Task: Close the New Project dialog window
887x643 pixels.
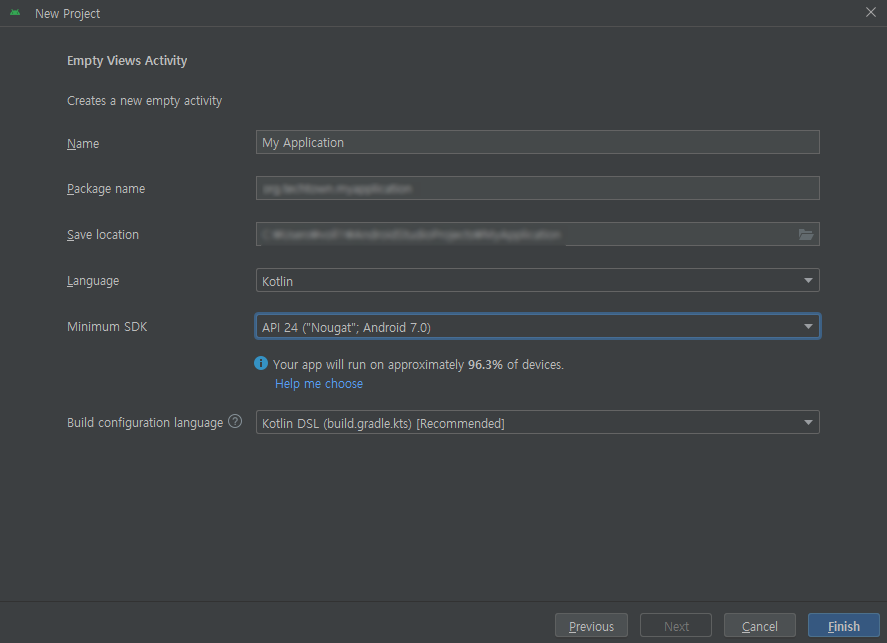Action: point(870,12)
